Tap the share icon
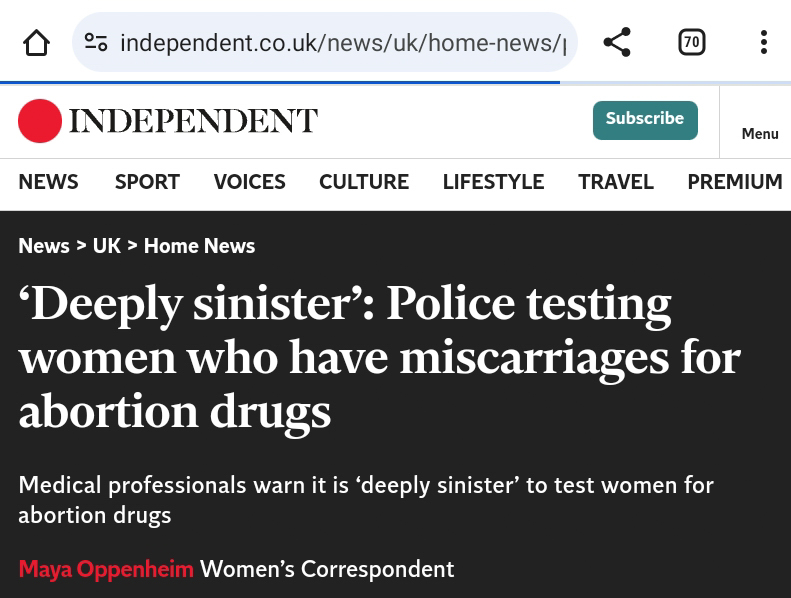Image resolution: width=791 pixels, height=598 pixels. [617, 42]
